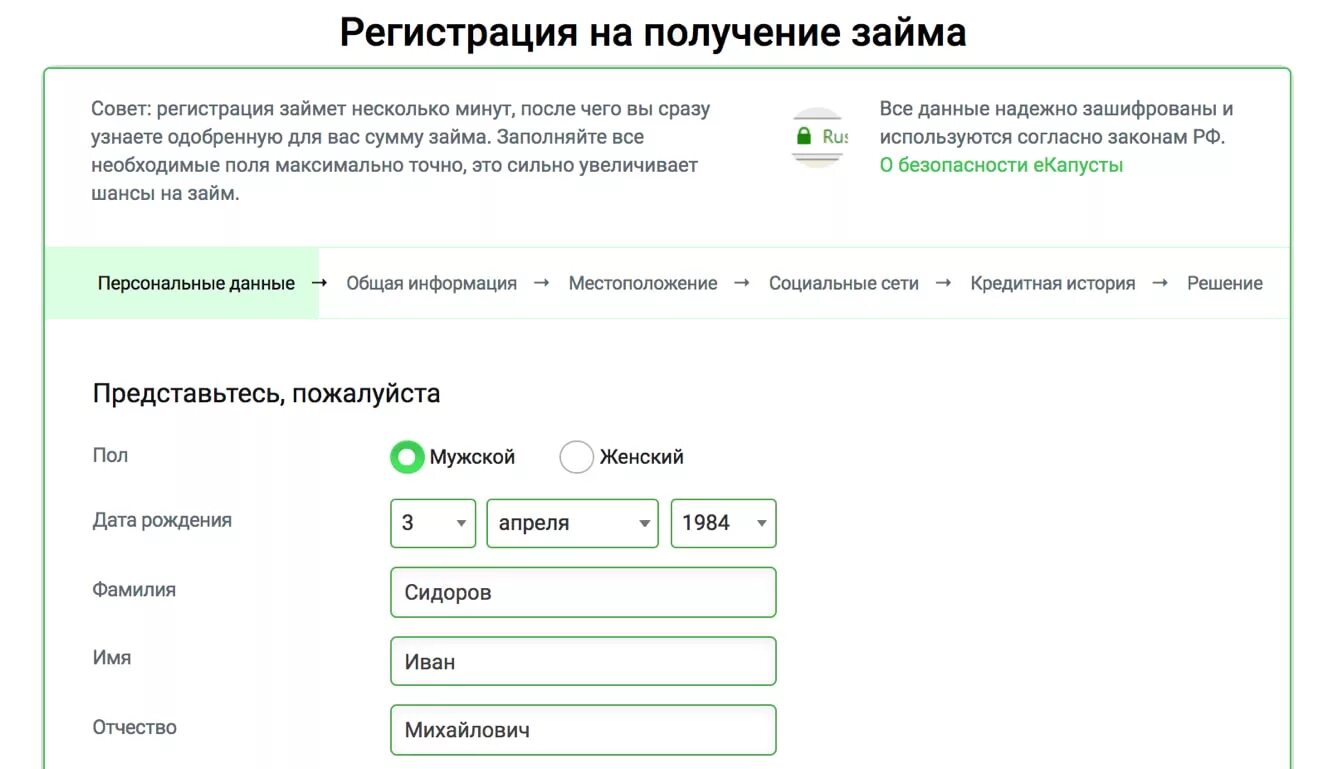Screen dimensions: 1333x769
Task: Click the Отчество field label
Action: coord(134,727)
